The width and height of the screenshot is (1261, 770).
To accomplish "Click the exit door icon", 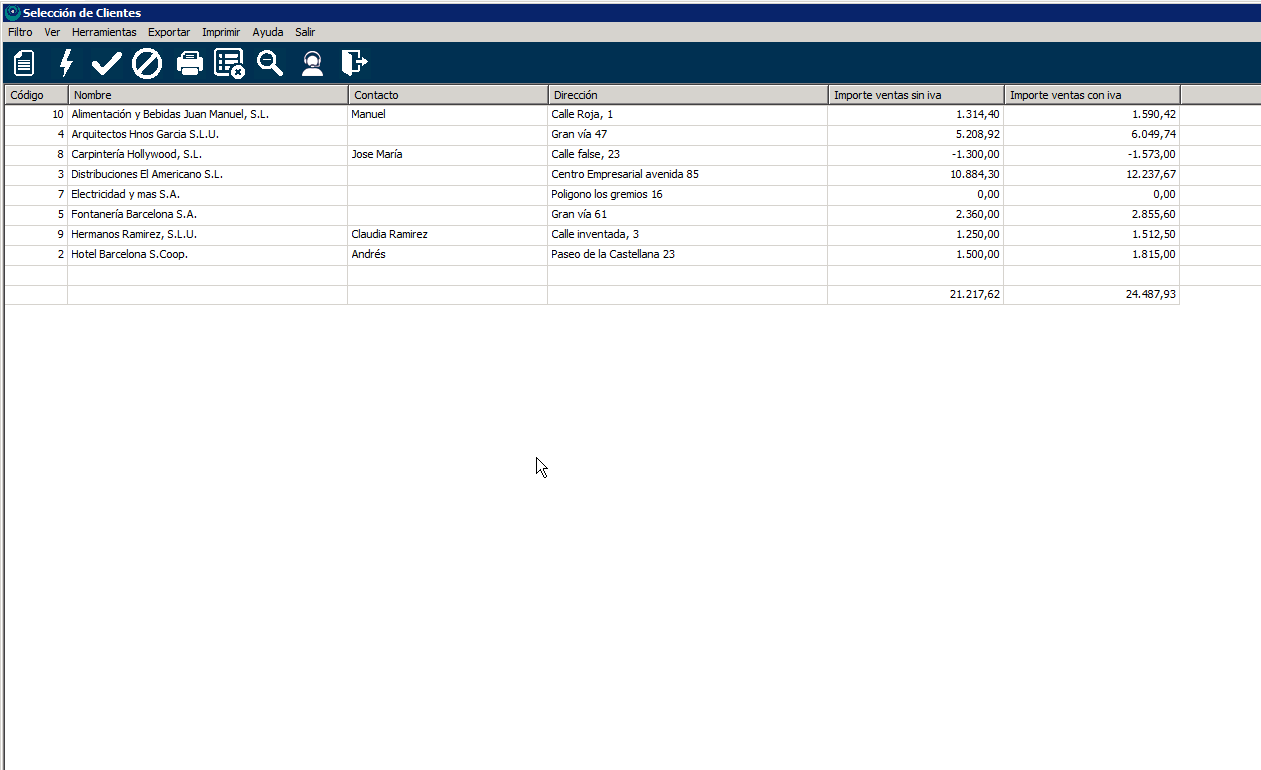I will [354, 63].
